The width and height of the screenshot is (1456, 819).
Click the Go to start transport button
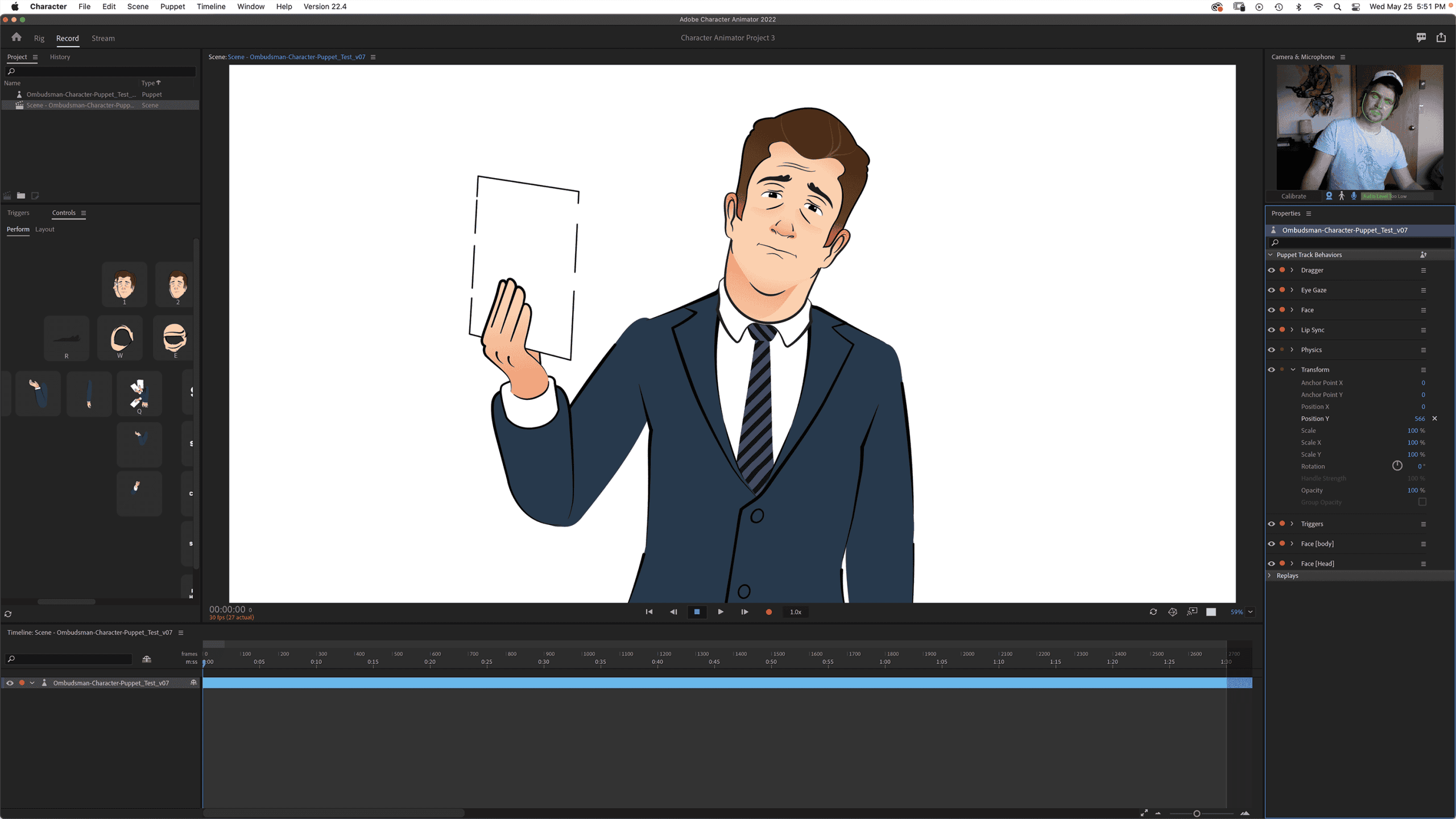pyautogui.click(x=649, y=612)
